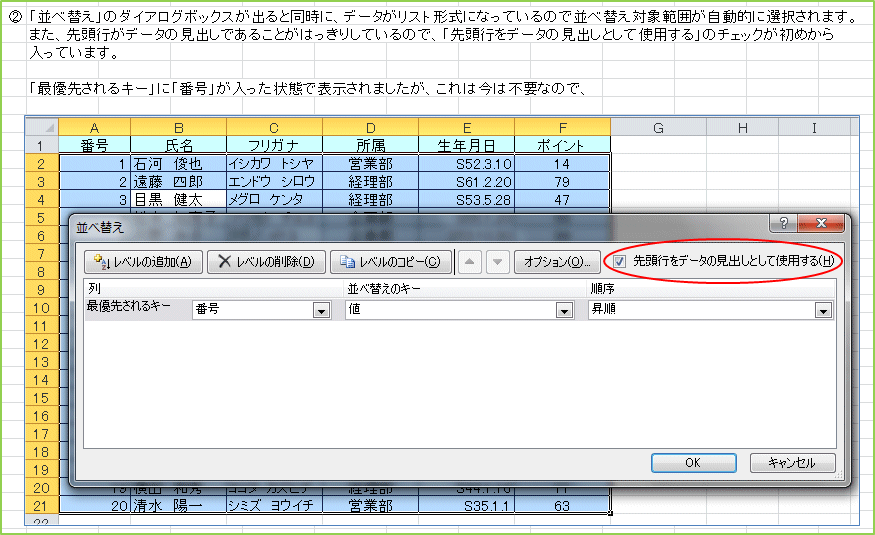Click the help question mark button in dialog

coord(783,223)
